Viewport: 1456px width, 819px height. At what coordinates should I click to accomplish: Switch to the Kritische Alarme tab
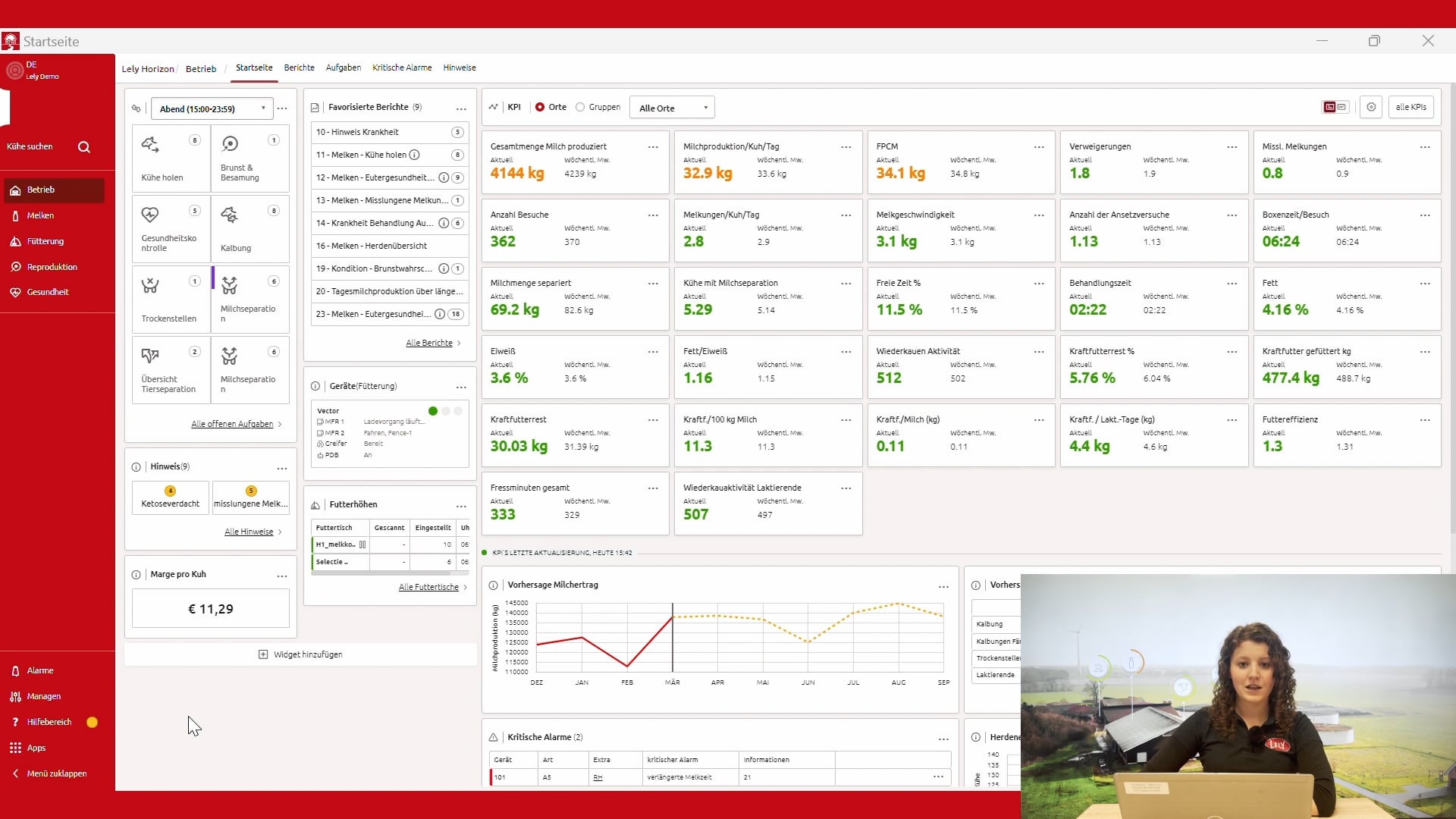tap(402, 67)
